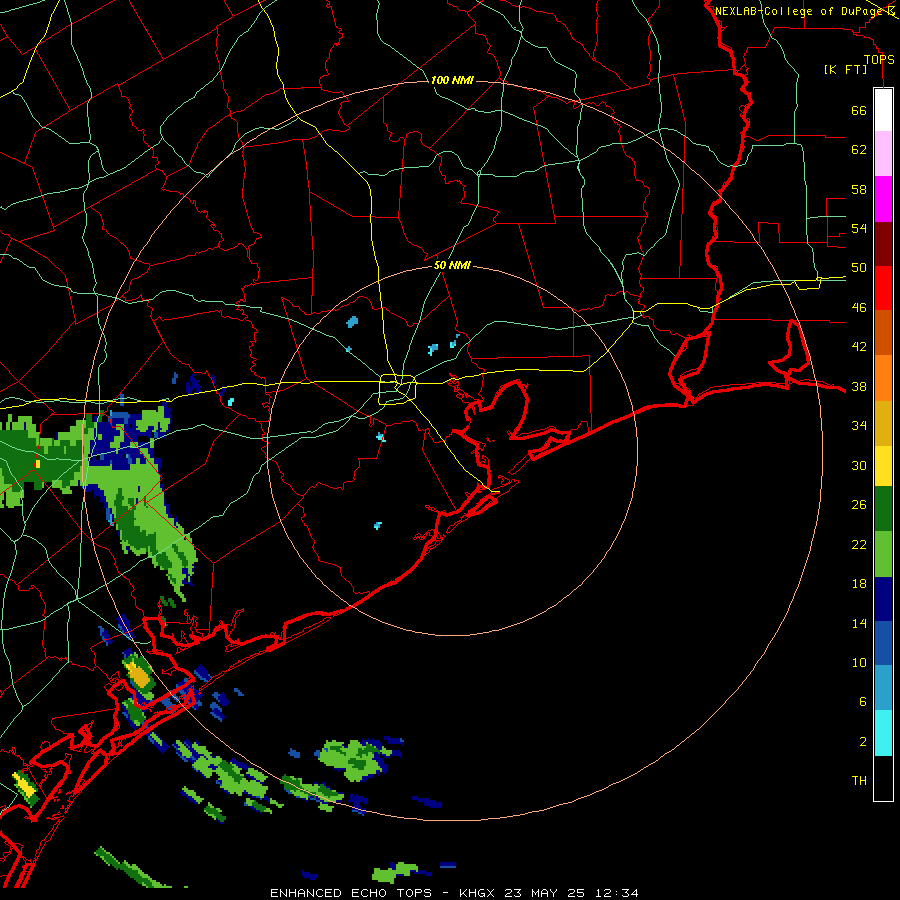Click the legend value 30
The image size is (900, 900).
[859, 465]
